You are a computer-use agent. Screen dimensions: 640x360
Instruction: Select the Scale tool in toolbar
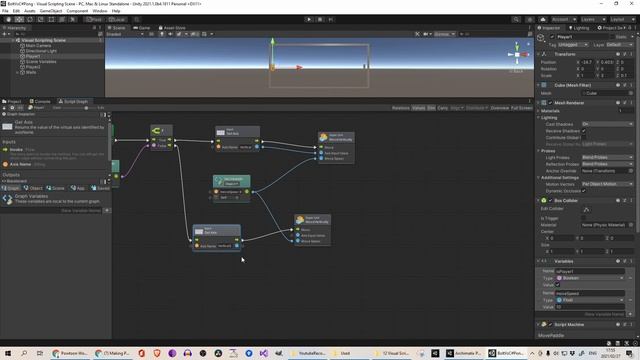[40, 19]
